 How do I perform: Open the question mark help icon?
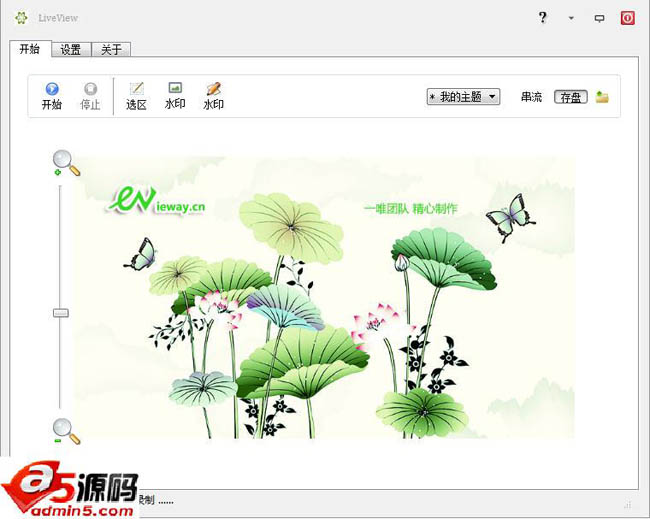pos(543,17)
